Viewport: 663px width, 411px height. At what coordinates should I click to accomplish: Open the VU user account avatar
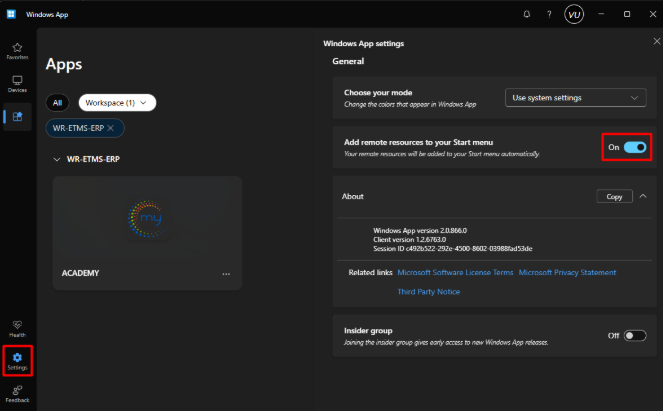[574, 14]
